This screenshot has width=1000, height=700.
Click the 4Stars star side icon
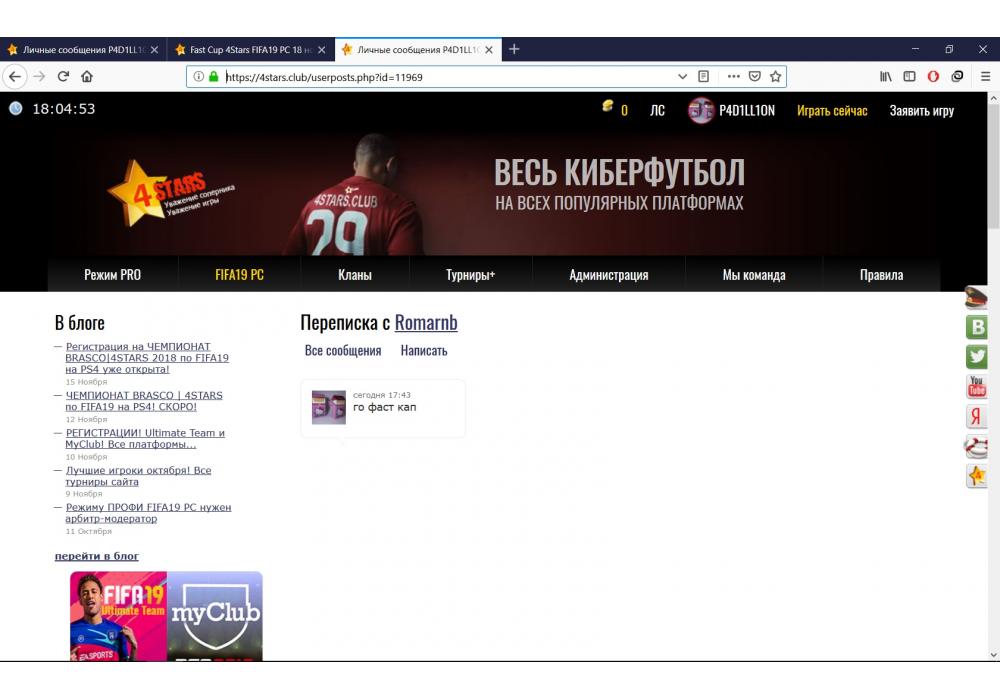(x=976, y=476)
